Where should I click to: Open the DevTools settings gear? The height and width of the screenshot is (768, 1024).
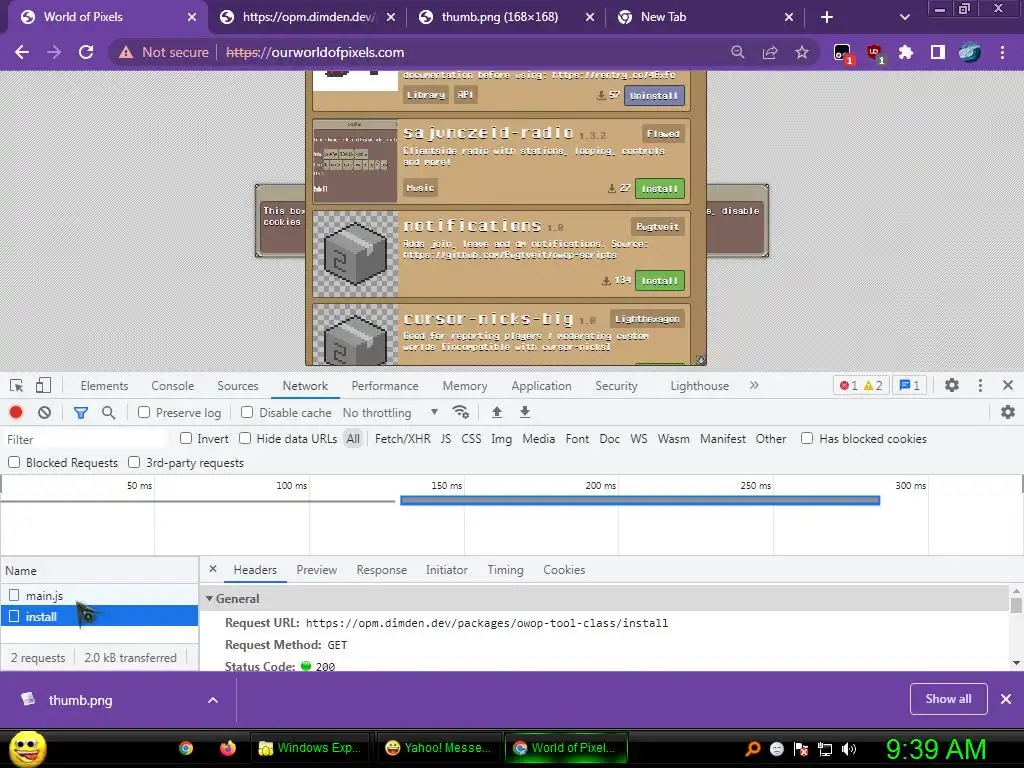pos(952,385)
